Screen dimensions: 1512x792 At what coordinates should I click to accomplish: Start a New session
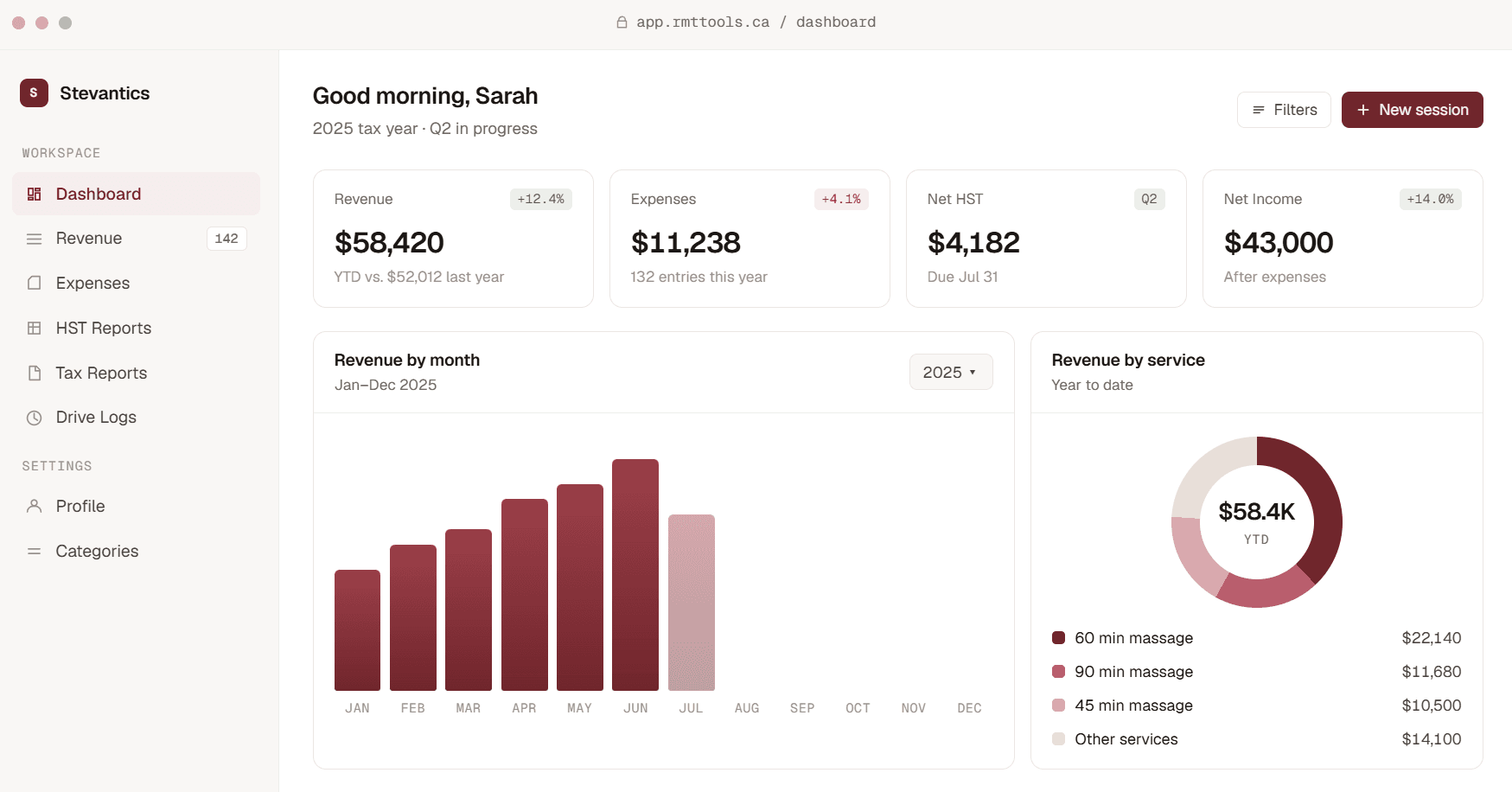pos(1412,110)
